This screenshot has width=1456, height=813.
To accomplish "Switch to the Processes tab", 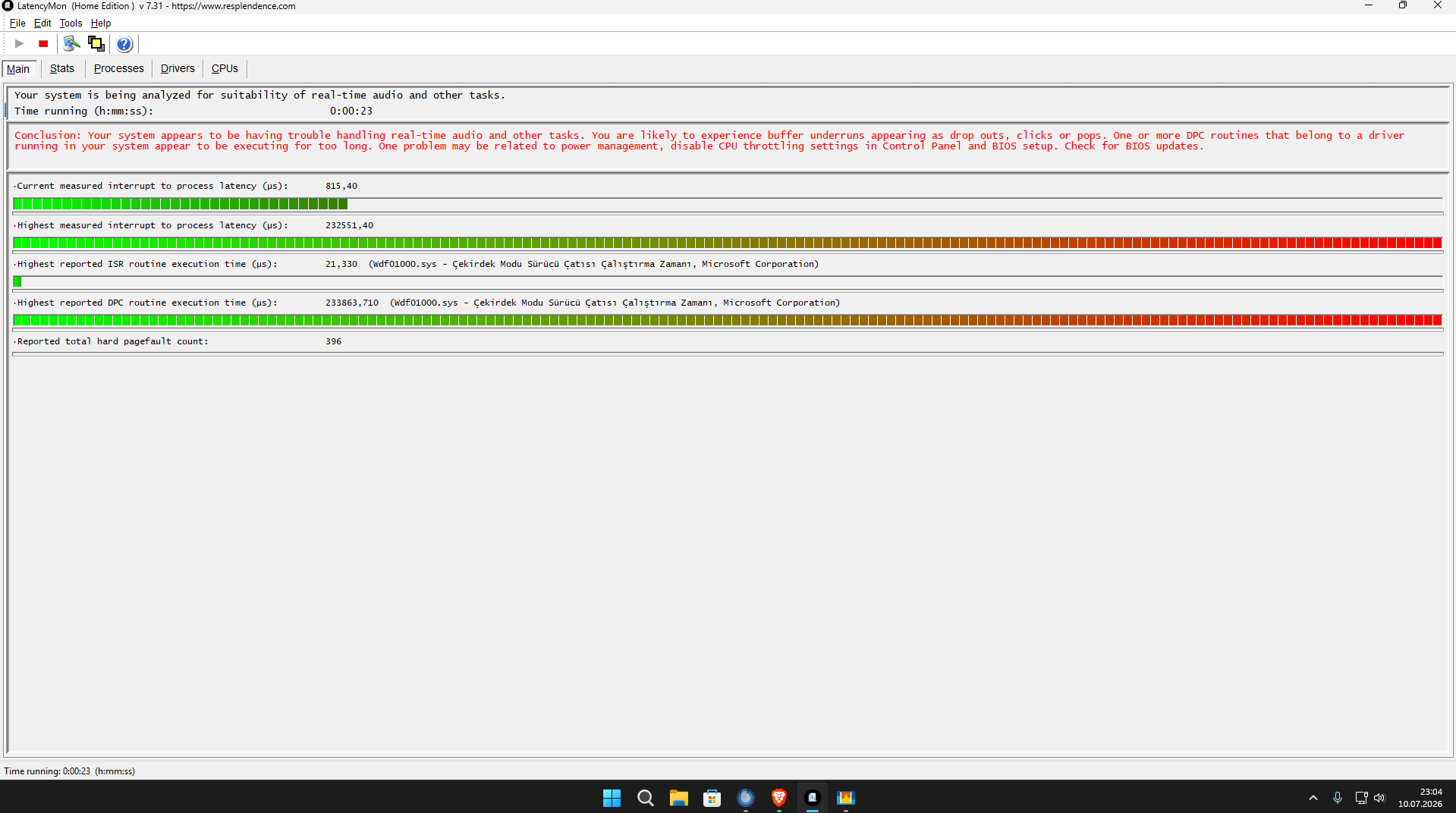I will point(119,68).
